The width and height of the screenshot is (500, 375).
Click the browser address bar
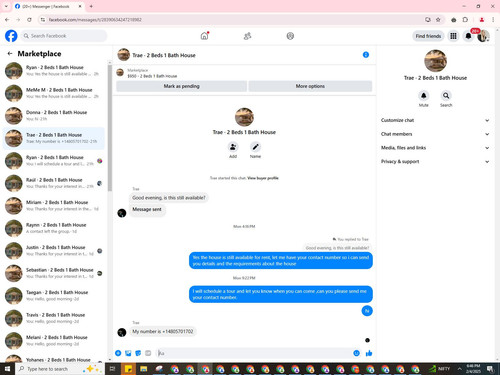[233, 20]
